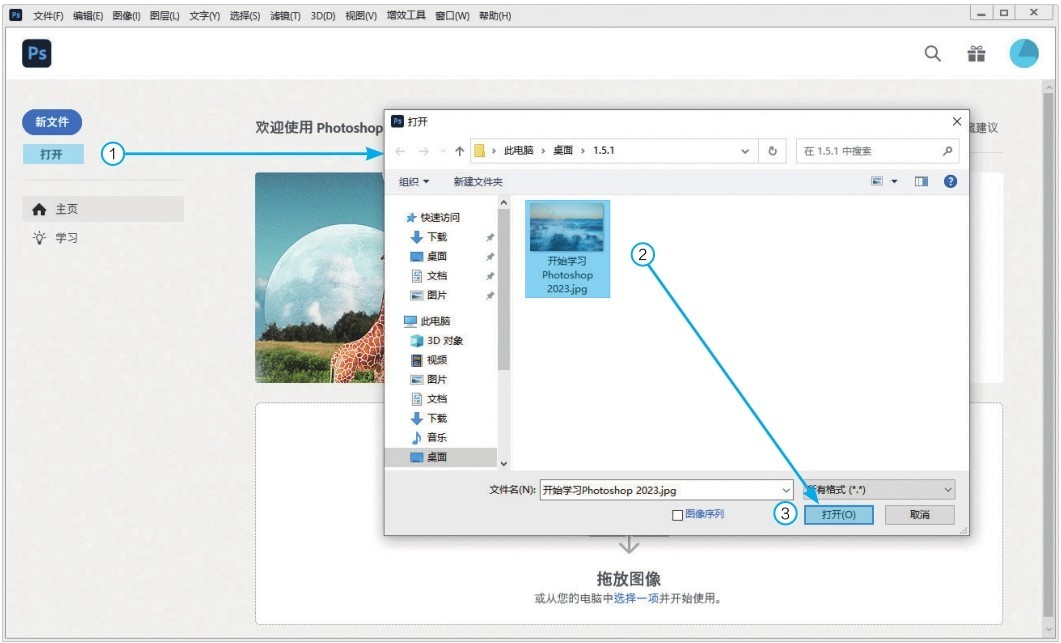The width and height of the screenshot is (1061, 643).
Task: Open the 编辑(E) menu
Action: pyautogui.click(x=88, y=16)
